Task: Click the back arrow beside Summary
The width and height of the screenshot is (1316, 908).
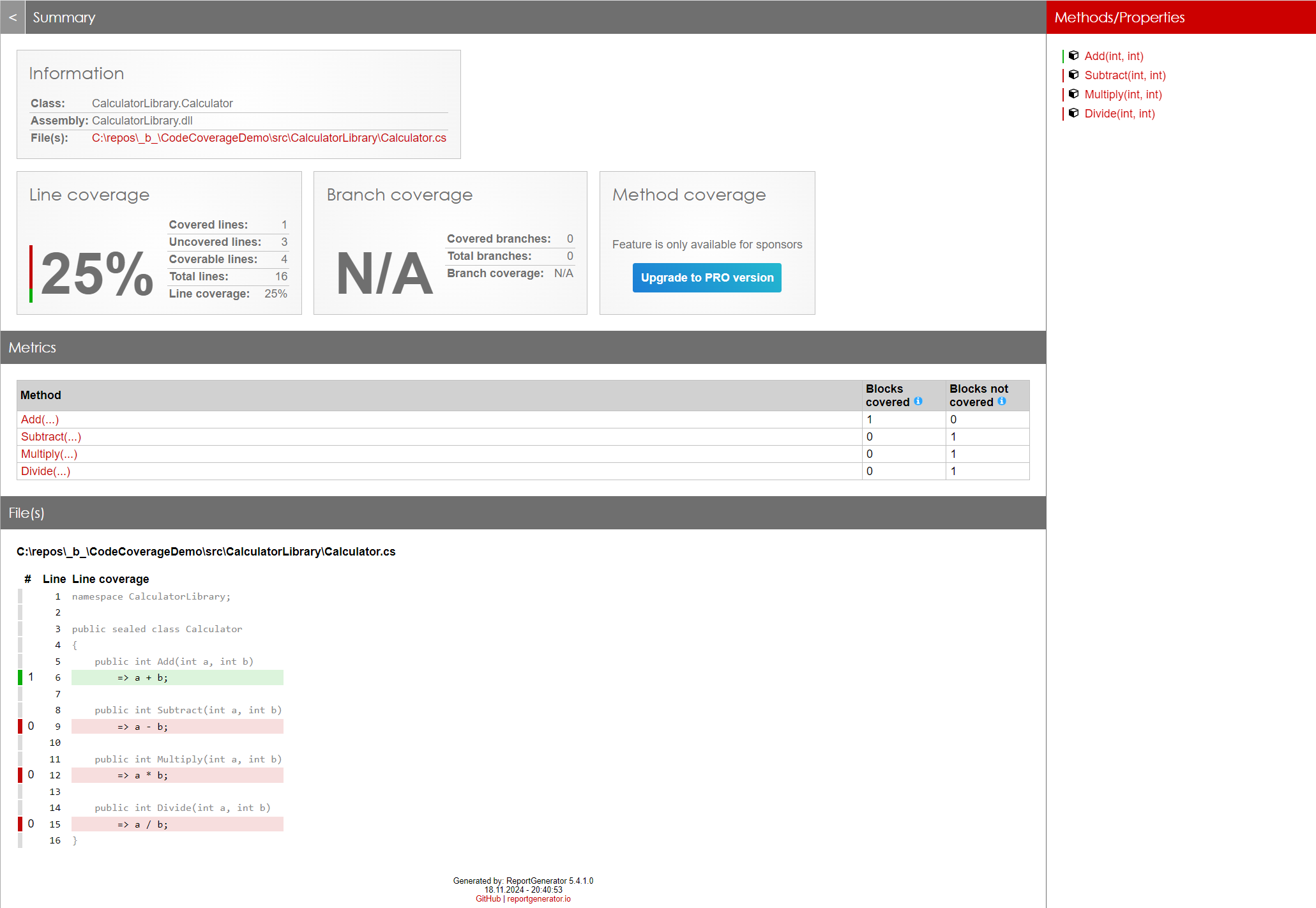Action: [x=13, y=17]
